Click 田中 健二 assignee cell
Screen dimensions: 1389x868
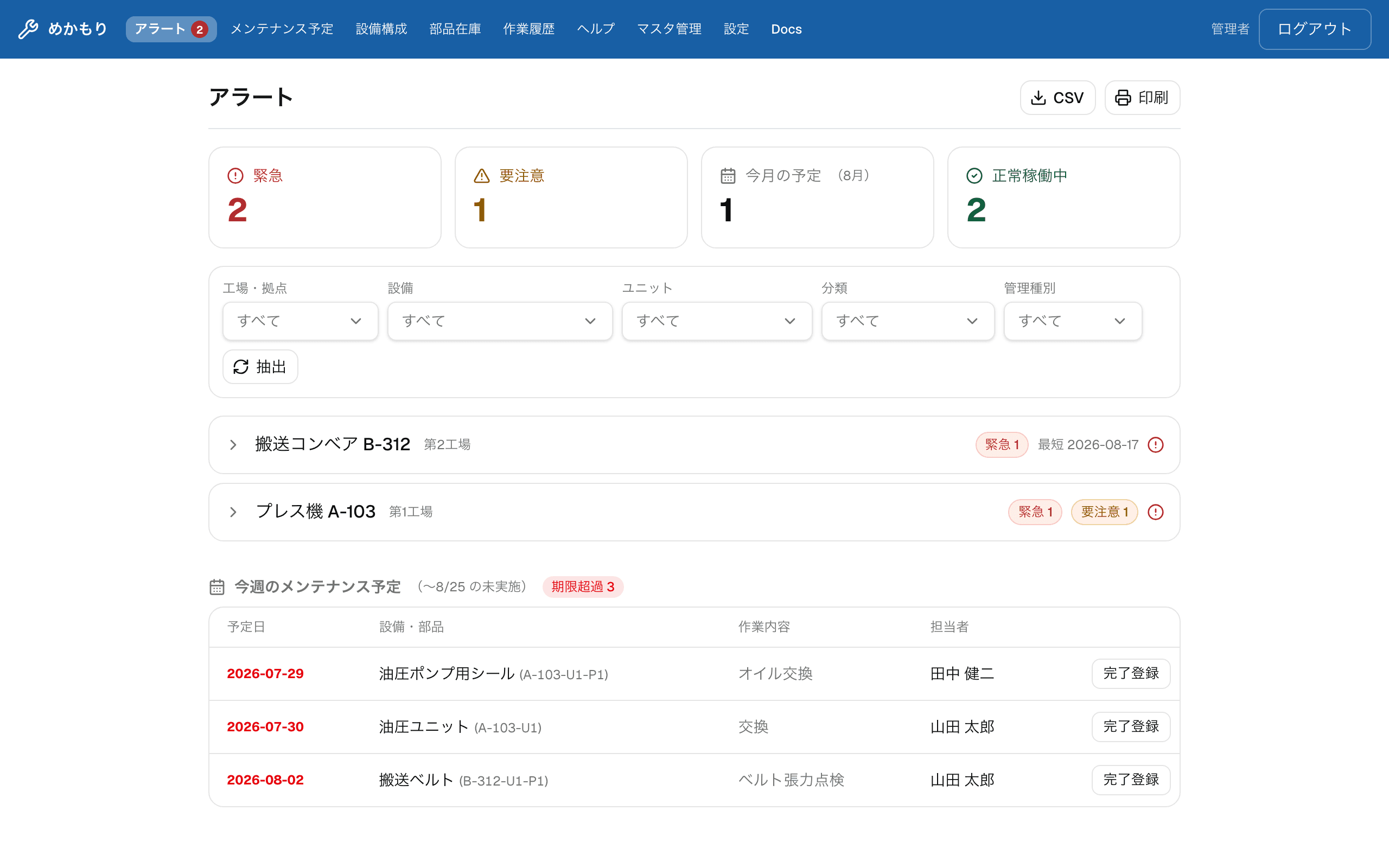(x=962, y=674)
